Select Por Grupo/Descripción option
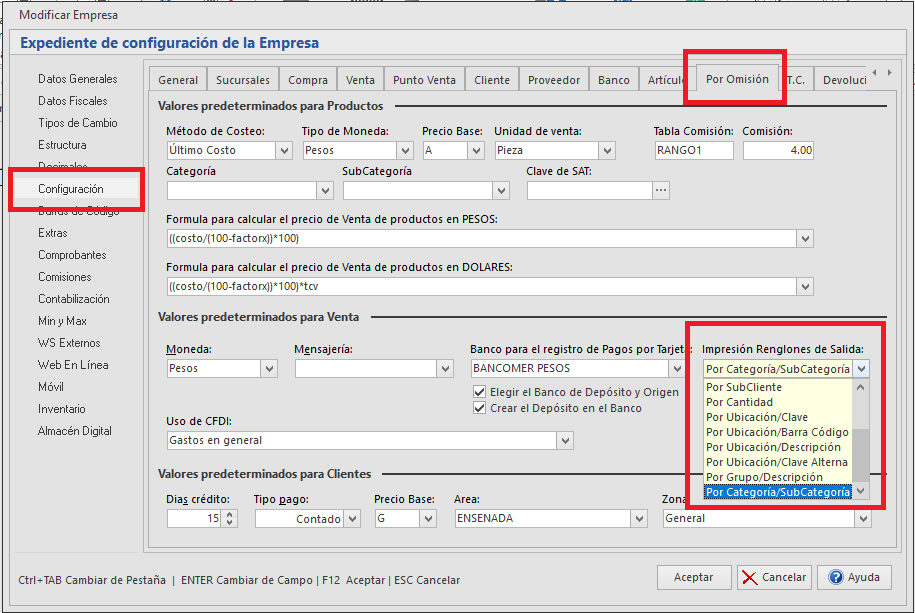915x613 pixels. (x=764, y=477)
